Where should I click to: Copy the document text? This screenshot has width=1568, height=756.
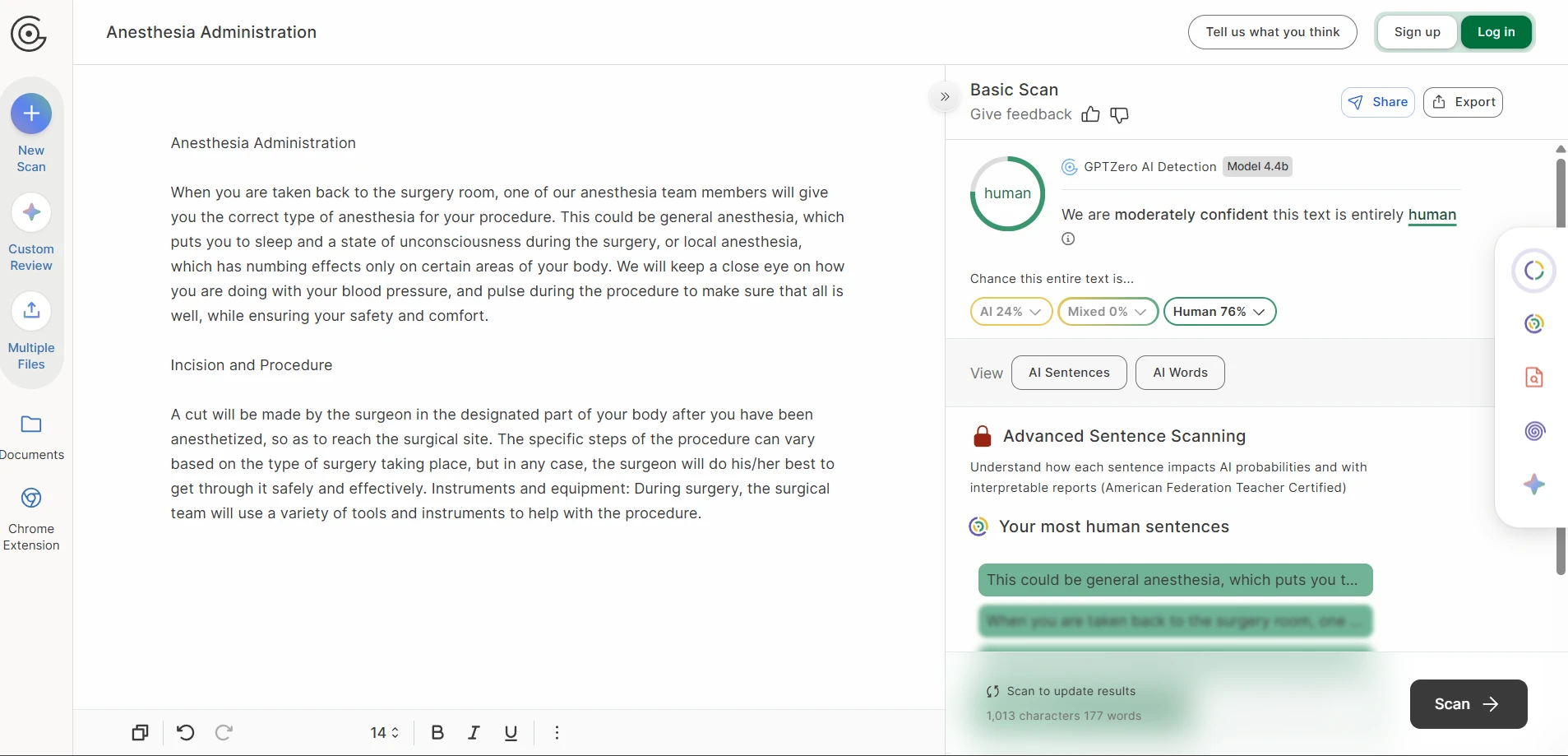[x=140, y=732]
